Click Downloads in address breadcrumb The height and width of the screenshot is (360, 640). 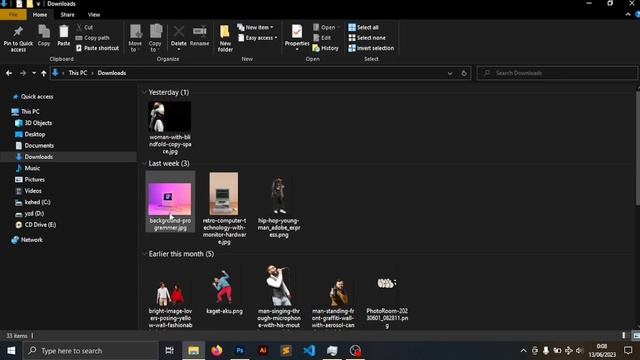coord(111,73)
